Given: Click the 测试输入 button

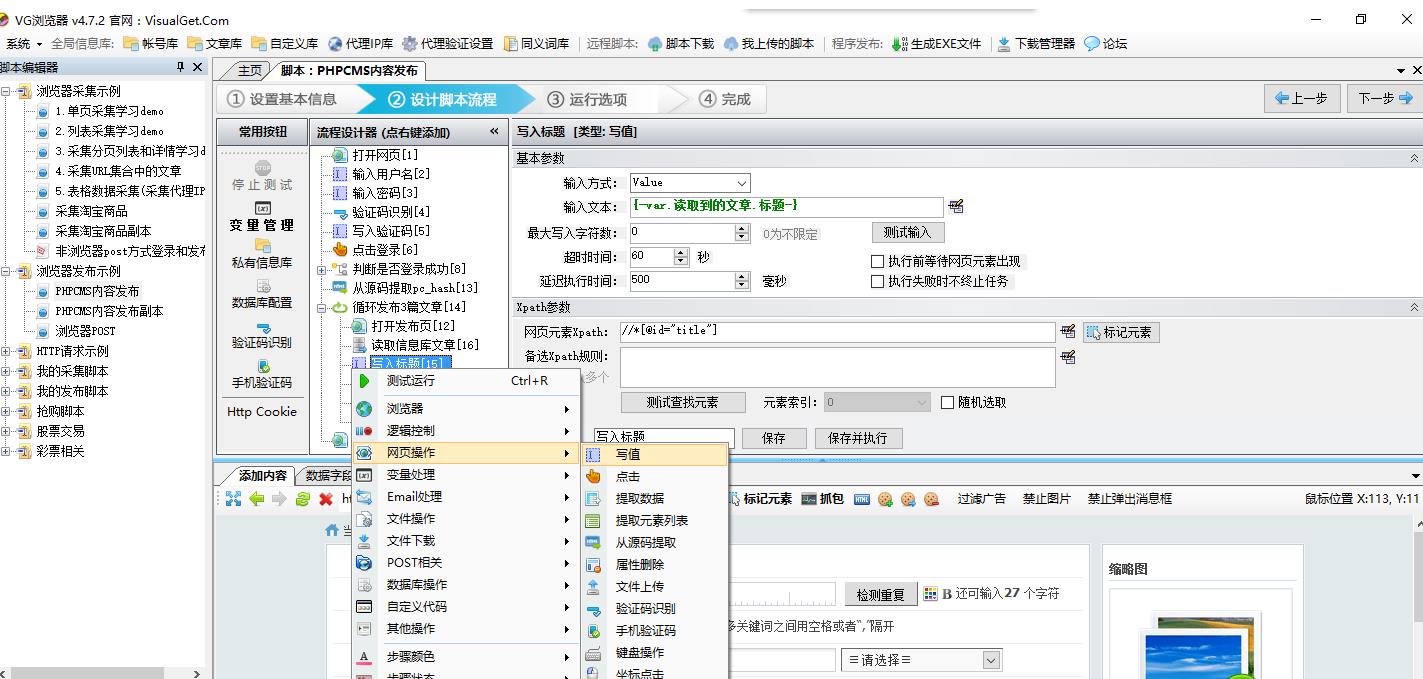Looking at the screenshot, I should click(x=907, y=232).
